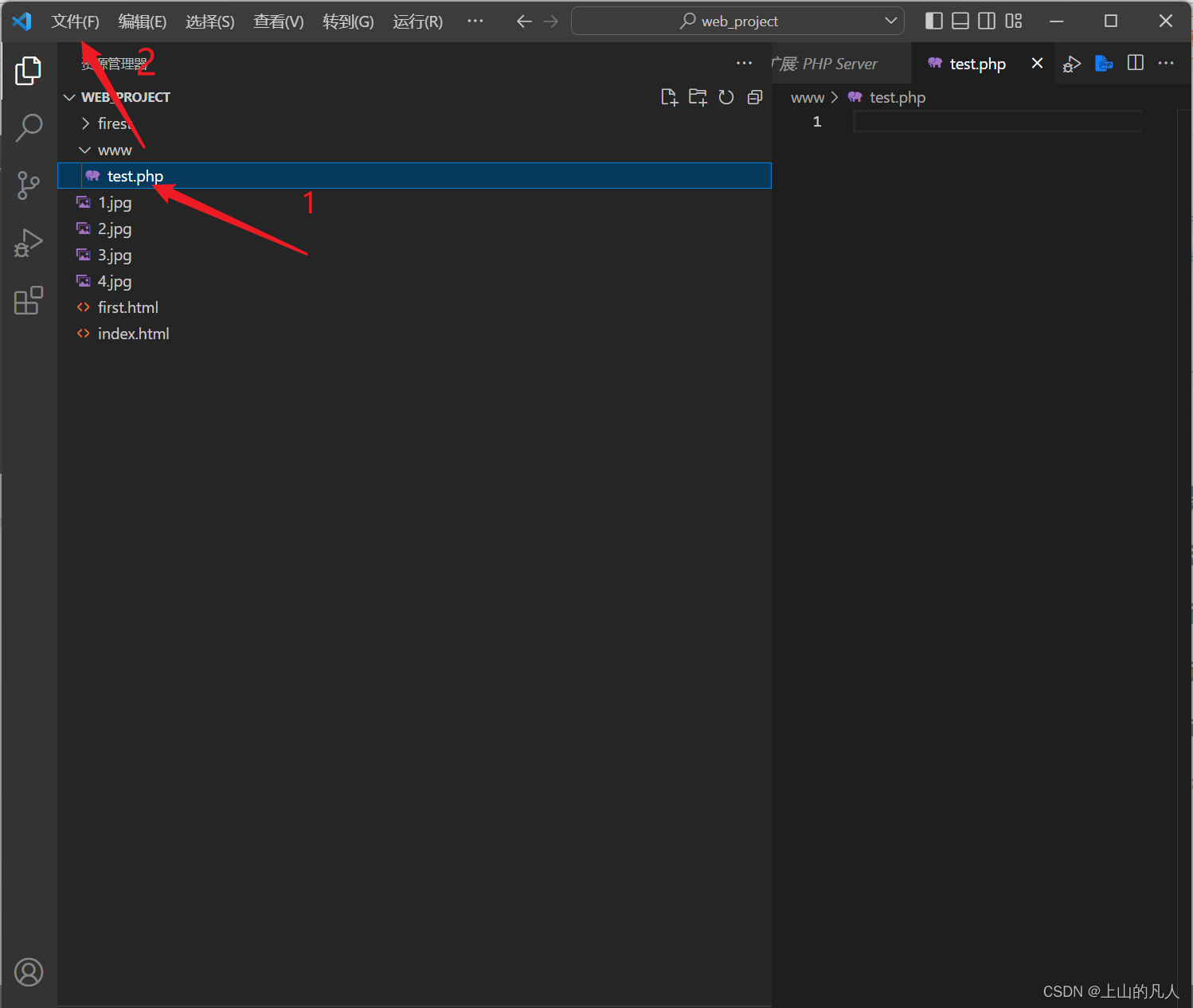Viewport: 1193px width, 1008px height.
Task: Open the command center dropdown arrow
Action: click(891, 21)
